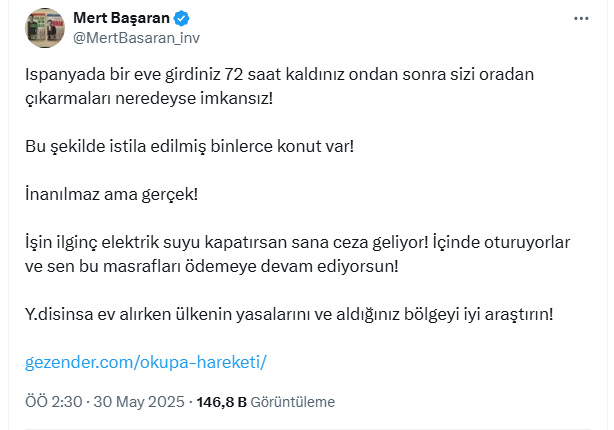This screenshot has height=430, width=614.
Task: Click the ÖÖ 2:30 timestamp
Action: pyautogui.click(x=53, y=402)
